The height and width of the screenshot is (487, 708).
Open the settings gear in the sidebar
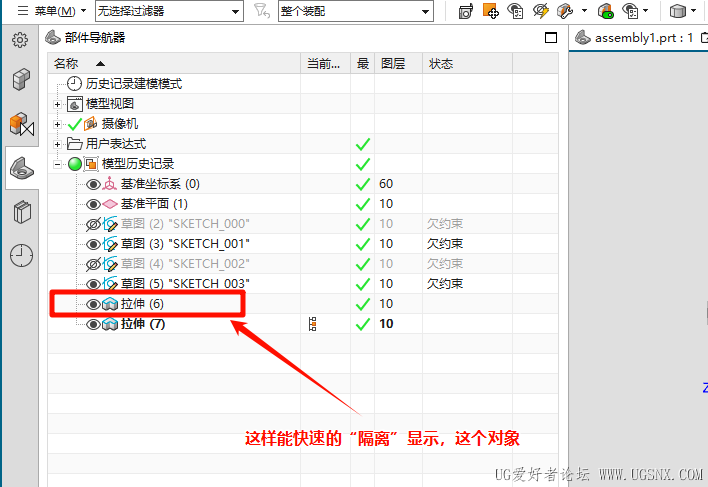click(x=20, y=40)
